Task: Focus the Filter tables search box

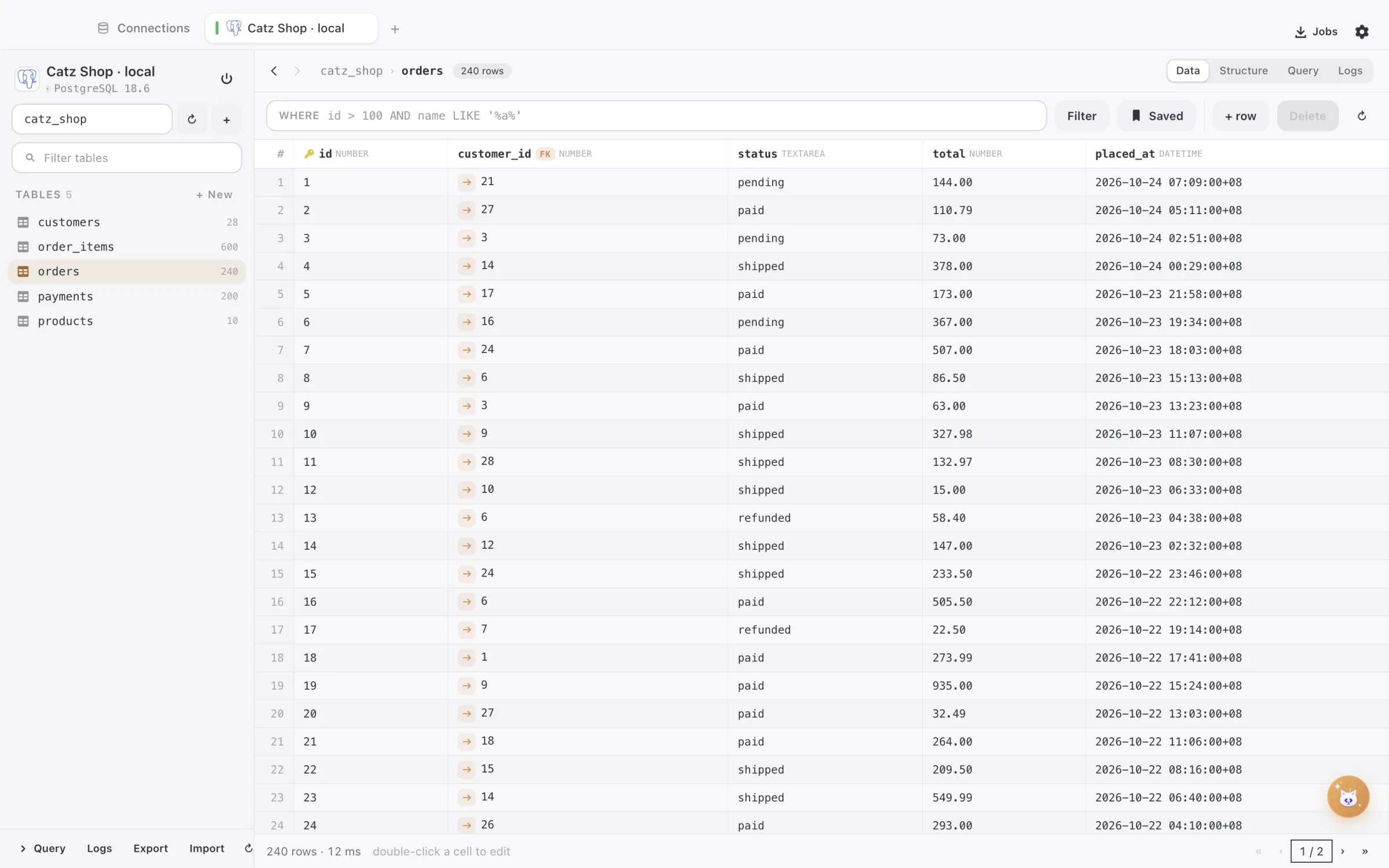Action: (x=127, y=157)
